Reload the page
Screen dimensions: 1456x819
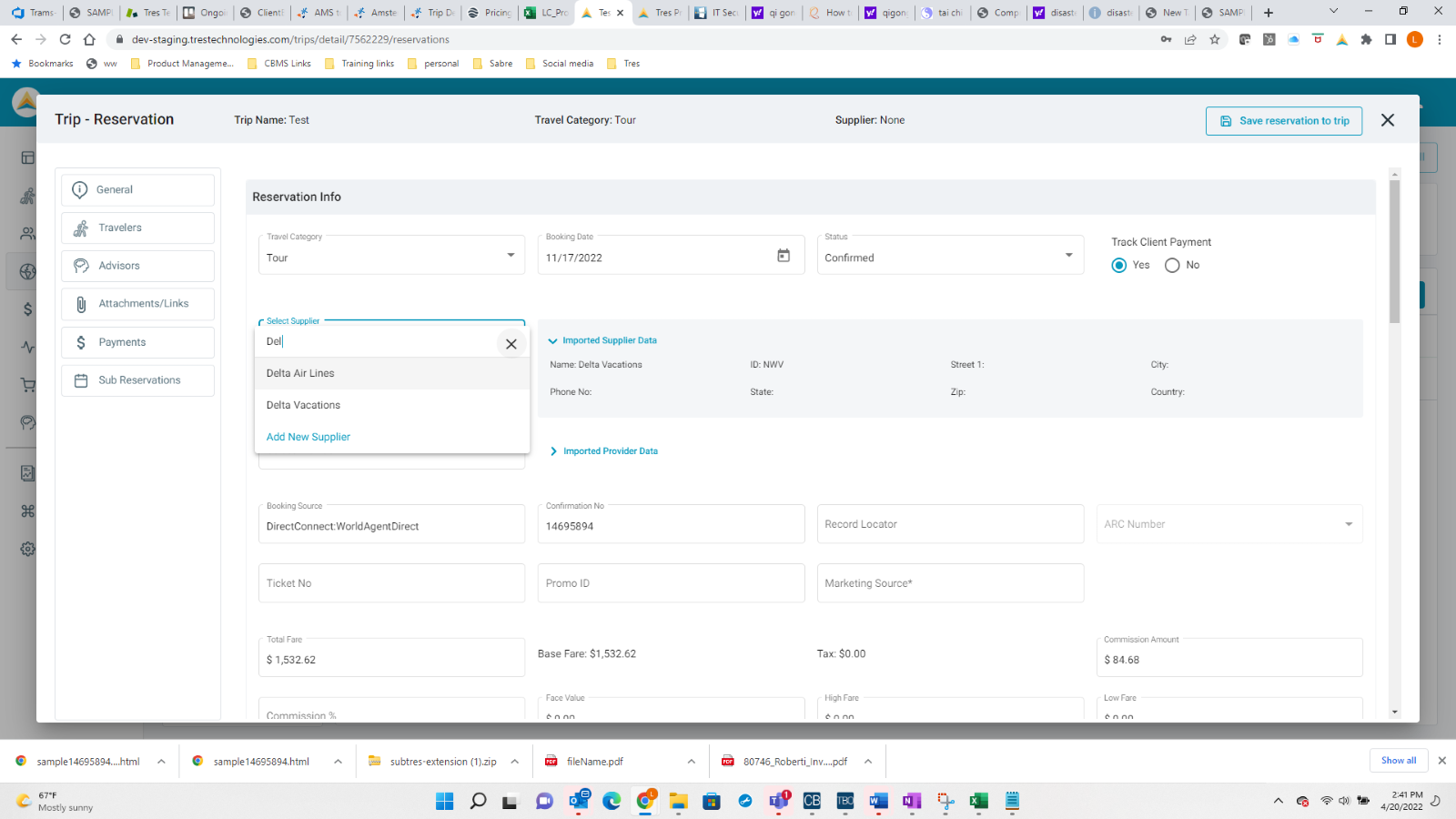tap(65, 39)
